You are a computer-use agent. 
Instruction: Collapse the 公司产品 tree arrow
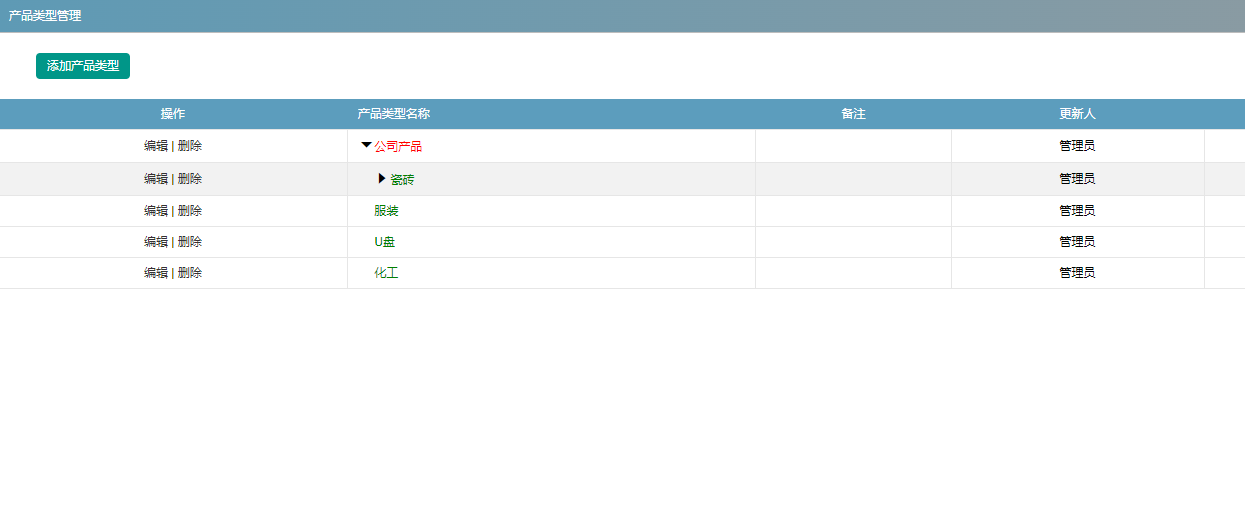click(366, 145)
